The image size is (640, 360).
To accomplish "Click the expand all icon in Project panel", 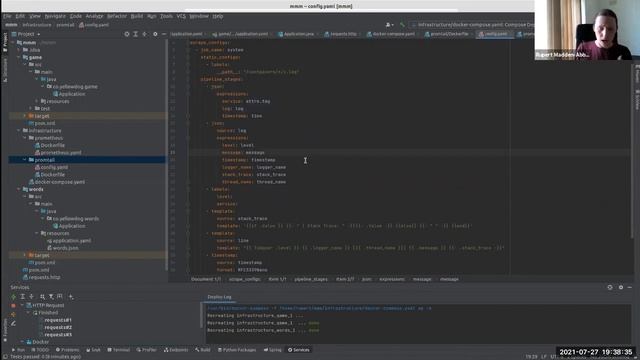I will tap(136, 34).
